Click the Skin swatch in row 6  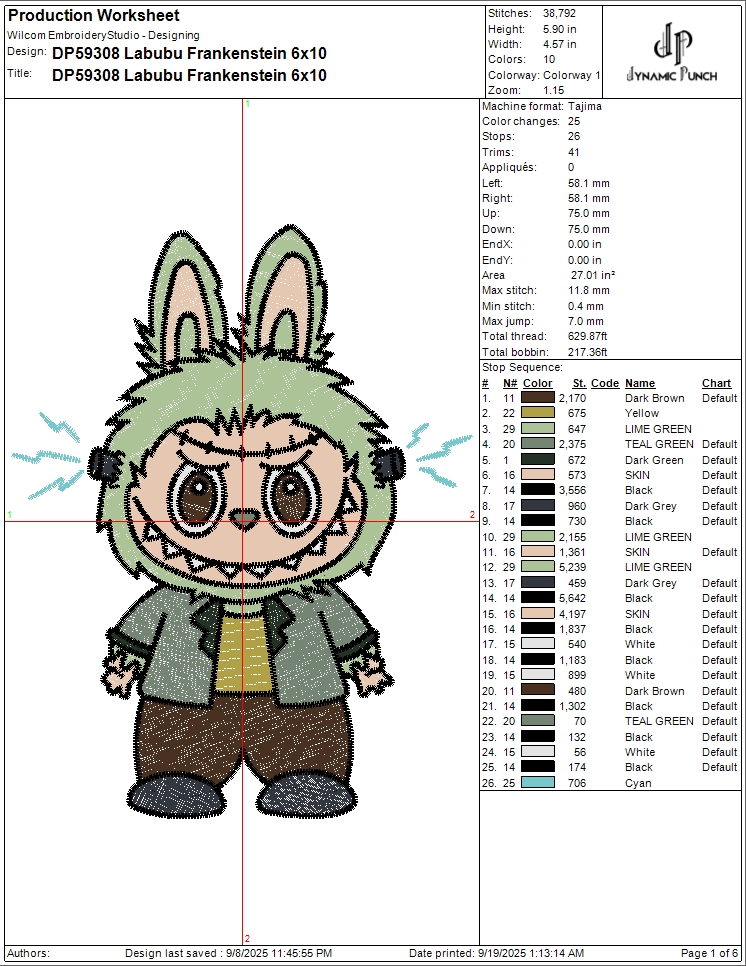point(538,475)
